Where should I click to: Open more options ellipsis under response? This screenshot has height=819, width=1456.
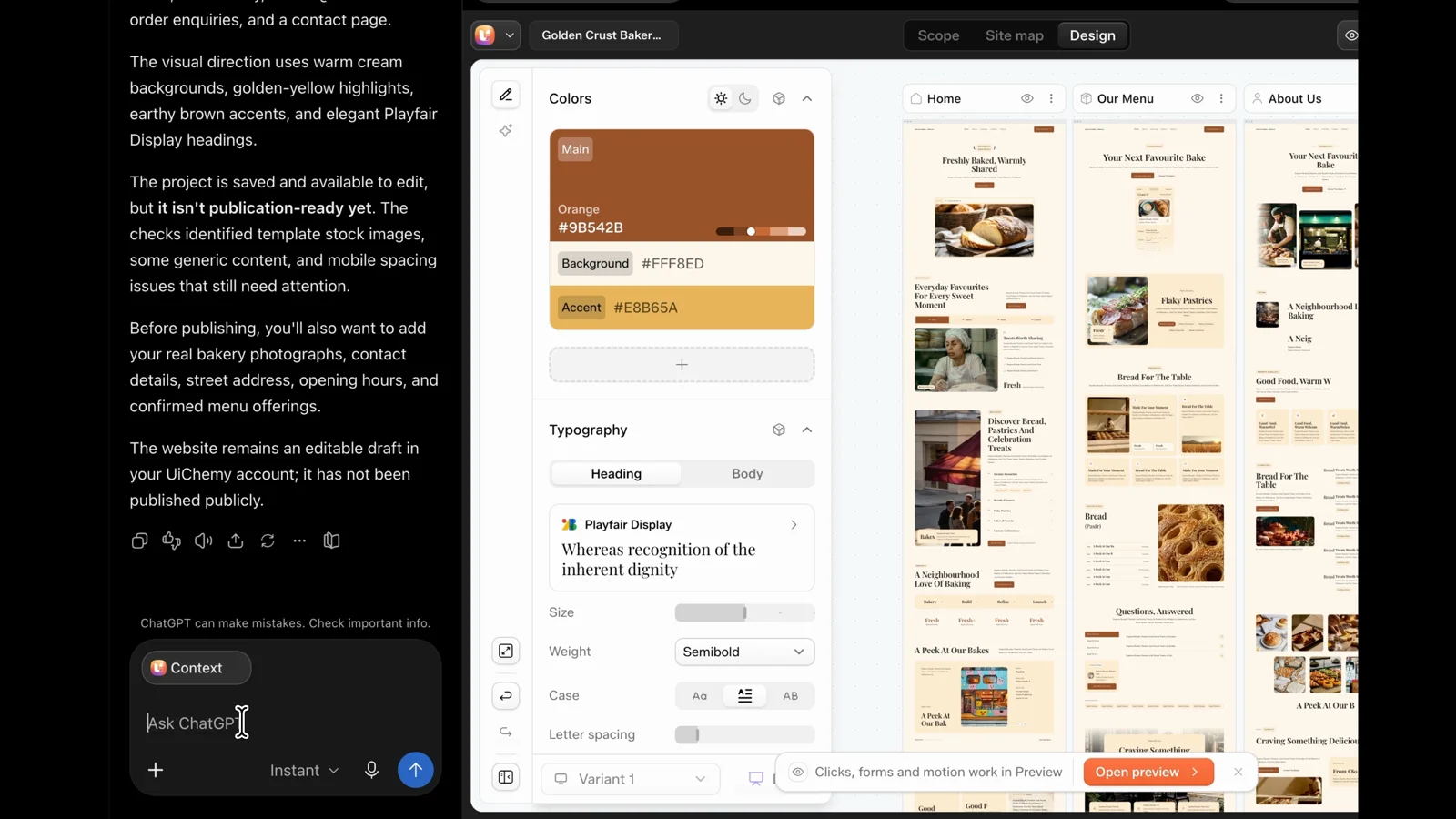[x=299, y=541]
